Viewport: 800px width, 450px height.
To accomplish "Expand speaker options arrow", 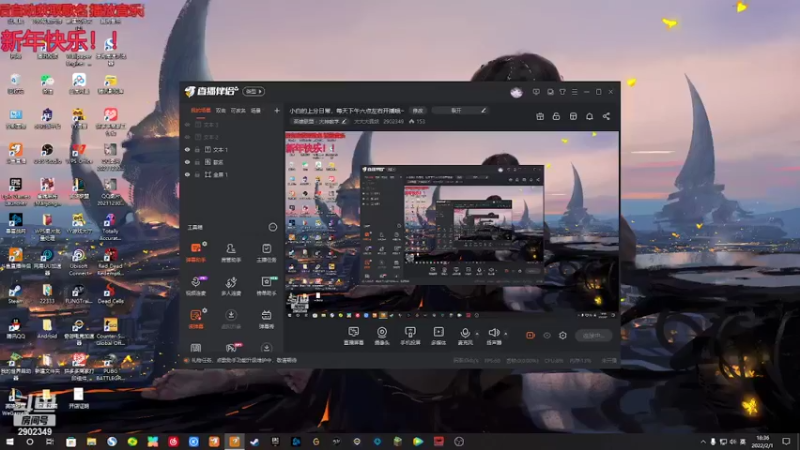I will point(506,334).
